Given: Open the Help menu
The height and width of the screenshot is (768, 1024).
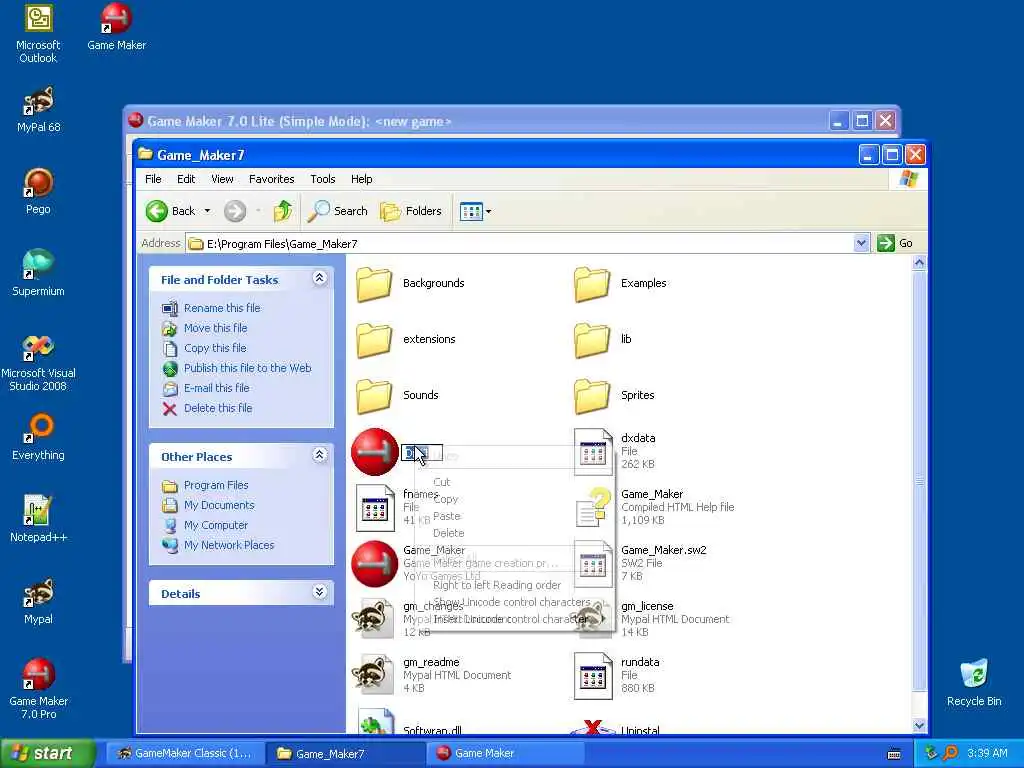Looking at the screenshot, I should pyautogui.click(x=361, y=179).
